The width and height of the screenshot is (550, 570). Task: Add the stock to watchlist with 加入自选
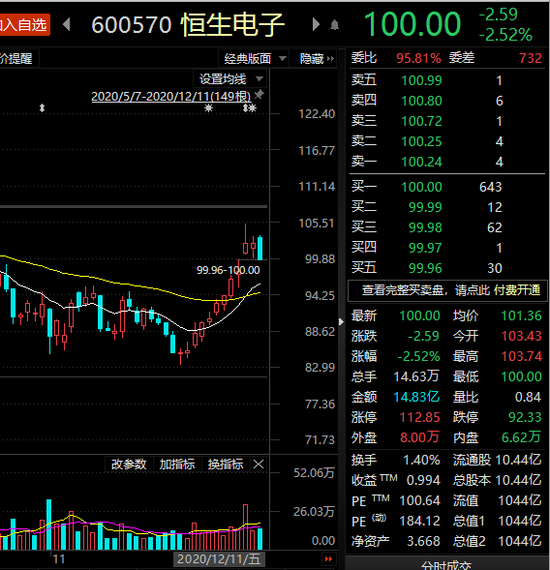pos(24,25)
